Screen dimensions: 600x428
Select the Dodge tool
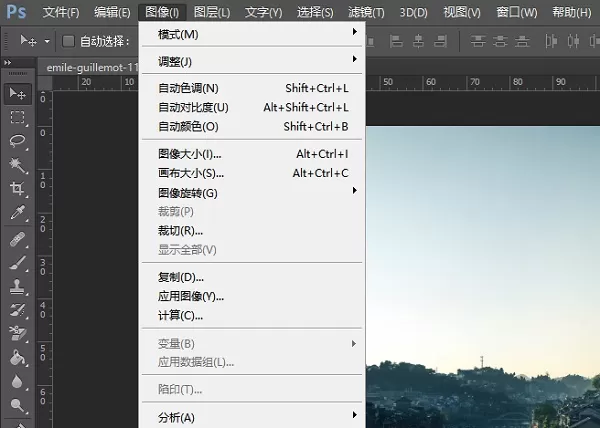18,405
